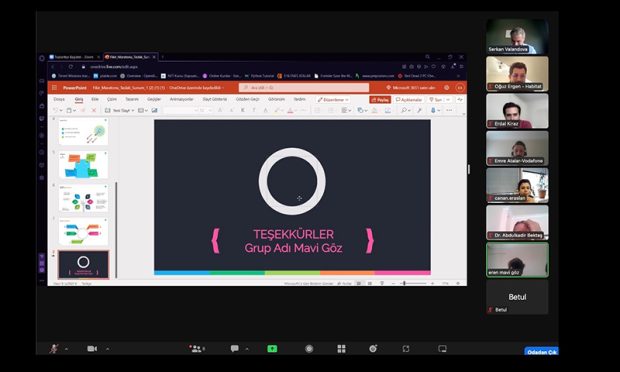Select the teal hexagon slide thumbnail

pos(83,165)
